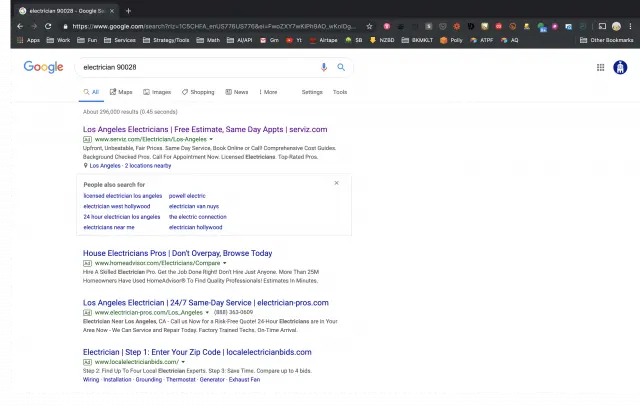This screenshot has width=640, height=406.
Task: Open the Polly bookmark
Action: (x=451, y=40)
